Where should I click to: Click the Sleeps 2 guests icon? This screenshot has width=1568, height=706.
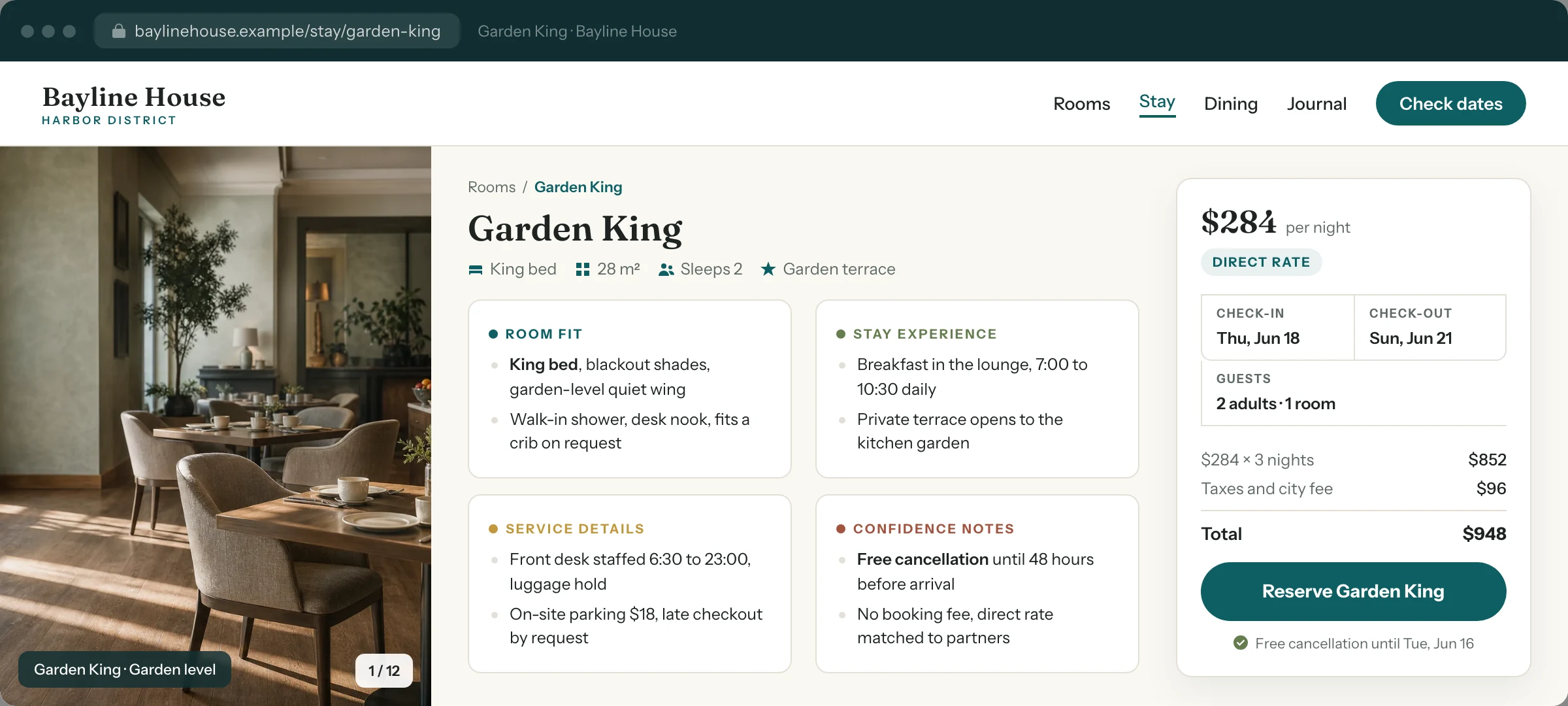click(666, 269)
